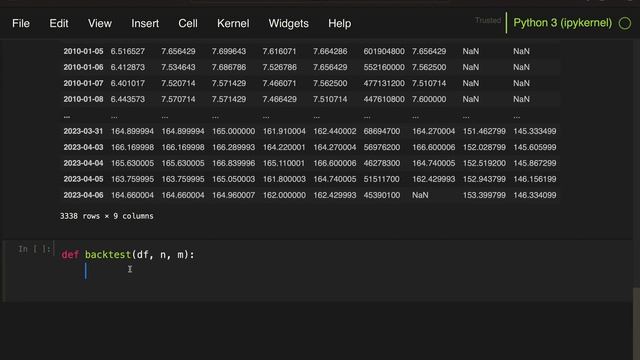Click cell value 152.943799
The image size is (640, 360).
484,179
